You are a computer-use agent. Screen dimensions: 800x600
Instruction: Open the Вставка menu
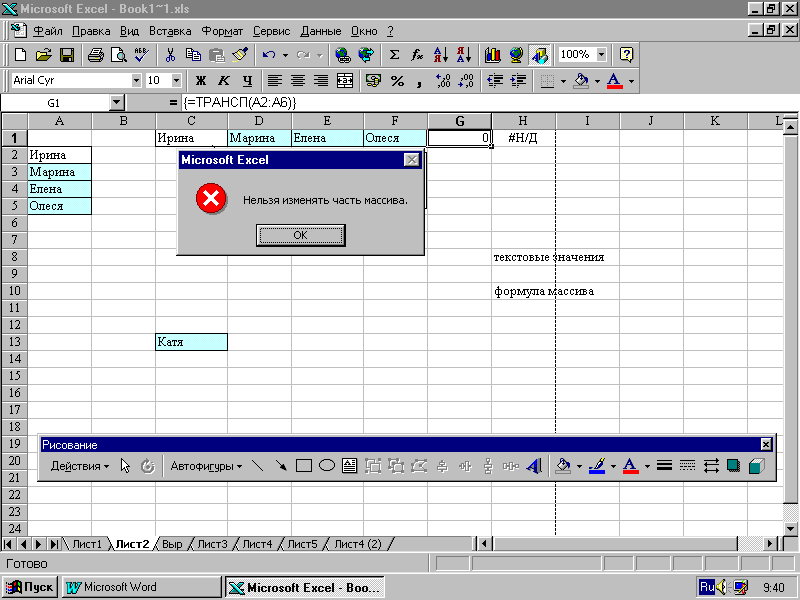point(170,31)
